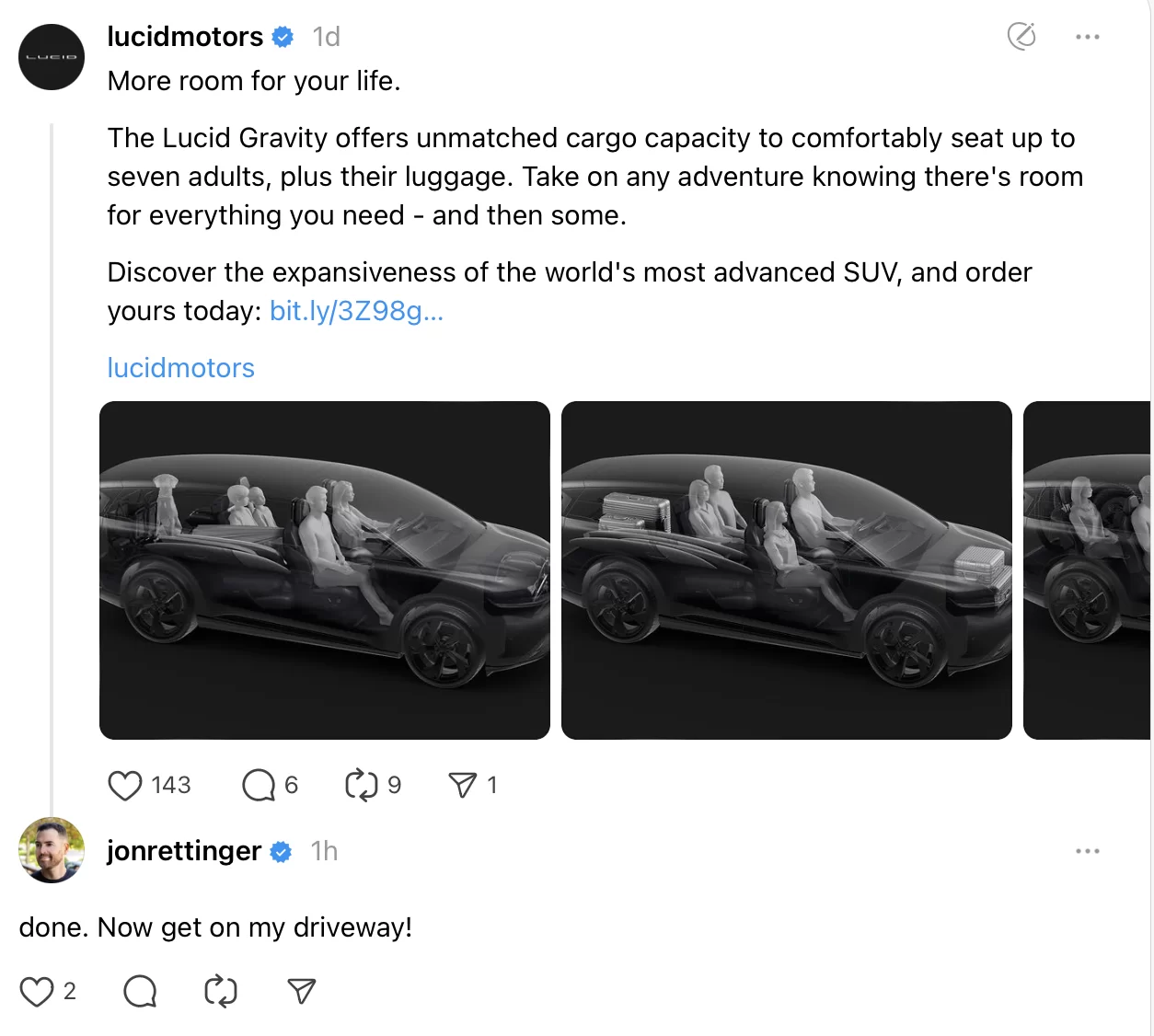Screen dimensions: 1154x1036
Task: Share the lucidmotors post via send icon
Action: 463,785
